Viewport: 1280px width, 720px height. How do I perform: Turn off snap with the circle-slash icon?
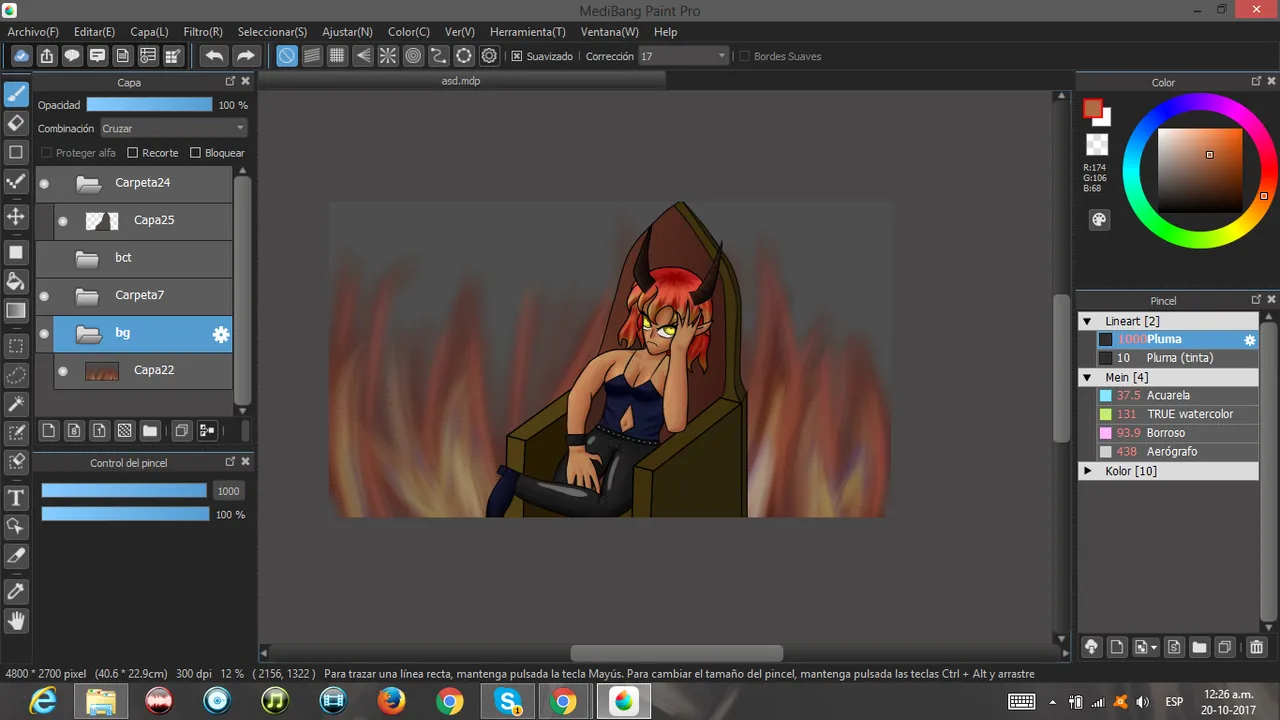click(x=287, y=56)
